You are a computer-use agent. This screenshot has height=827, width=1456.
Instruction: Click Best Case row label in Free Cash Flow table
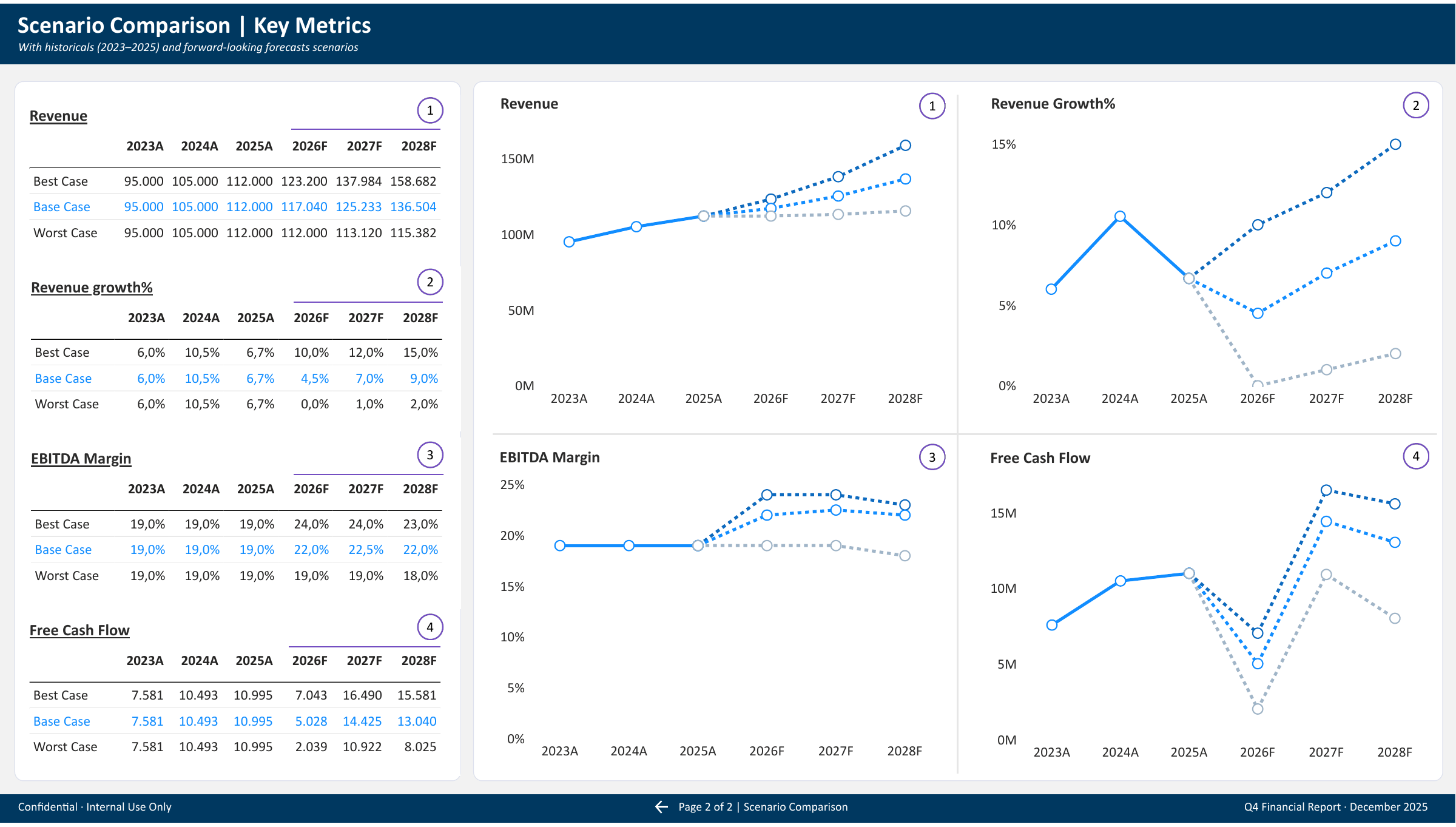tap(61, 695)
